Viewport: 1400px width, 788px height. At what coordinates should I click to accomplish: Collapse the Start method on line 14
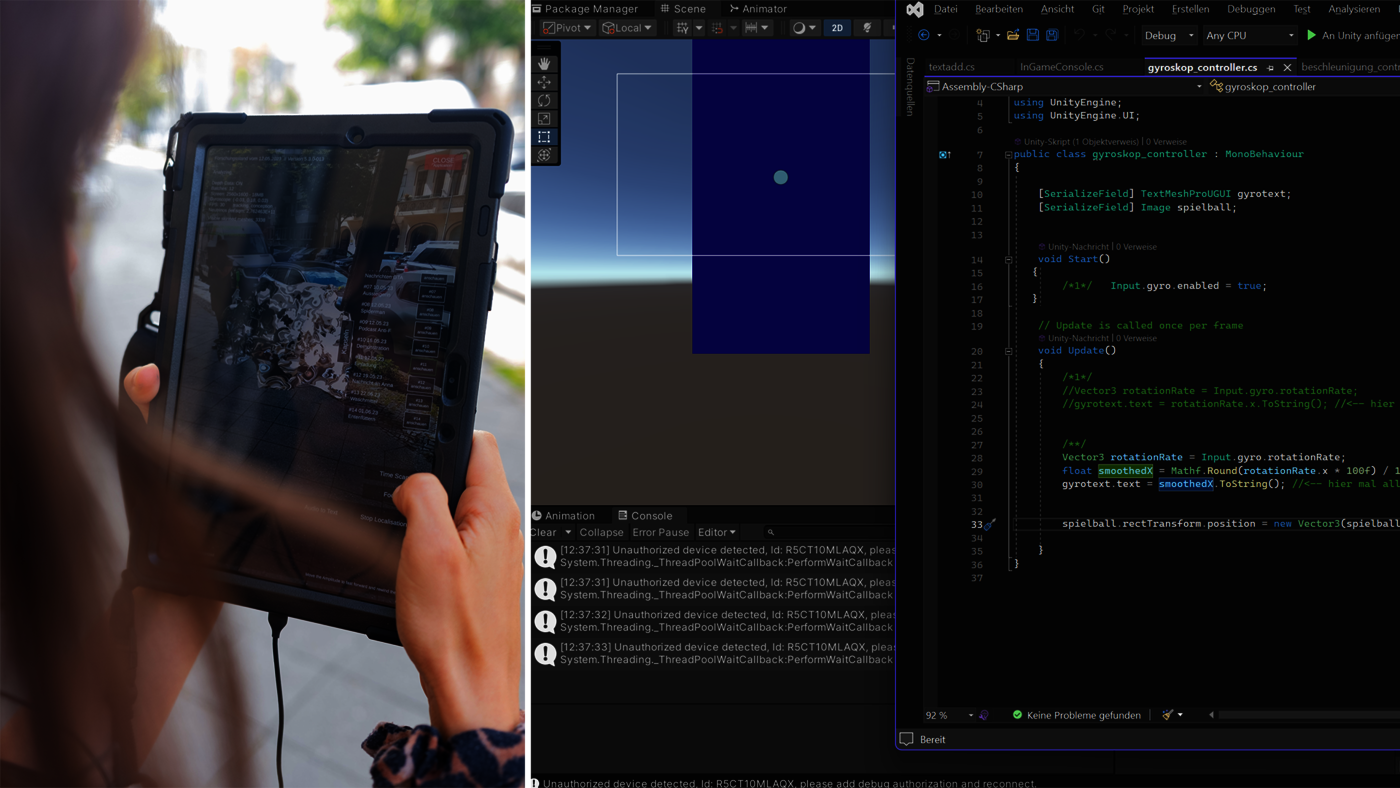(x=1008, y=260)
